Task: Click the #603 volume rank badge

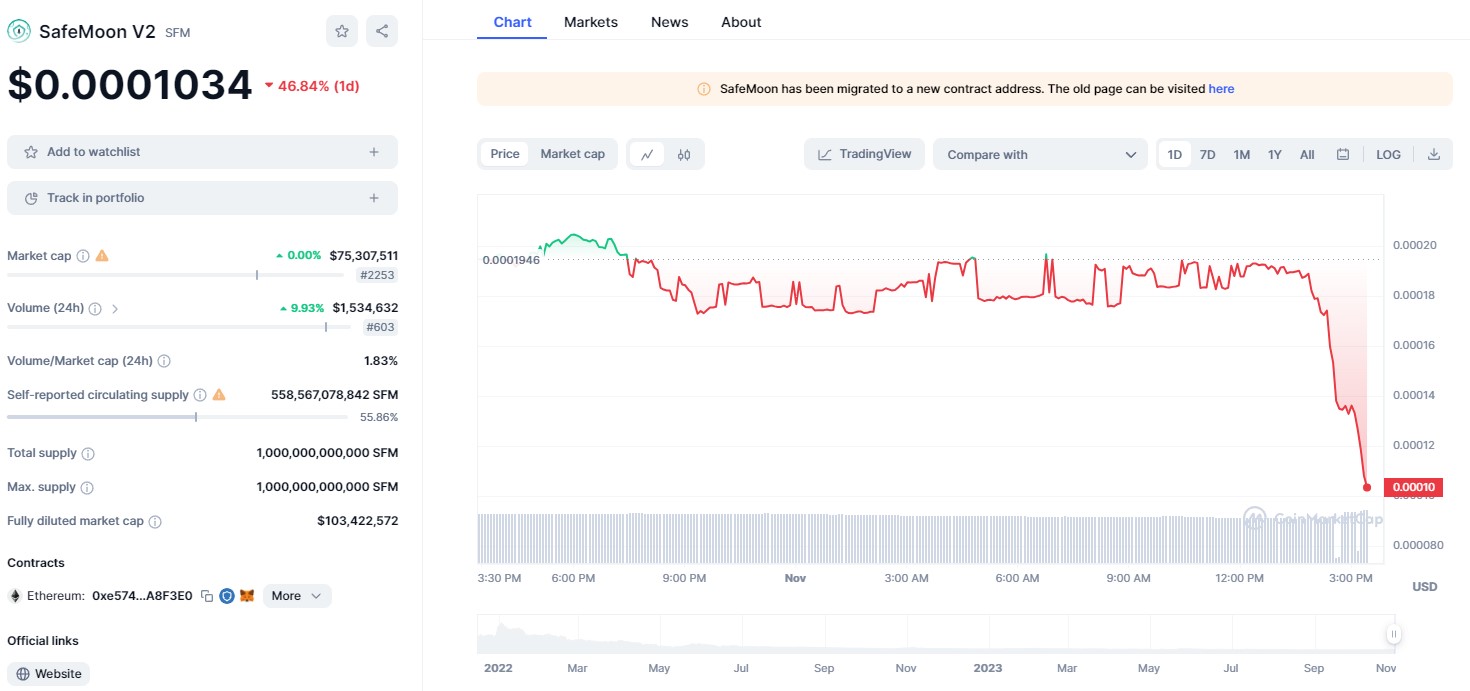Action: point(380,326)
